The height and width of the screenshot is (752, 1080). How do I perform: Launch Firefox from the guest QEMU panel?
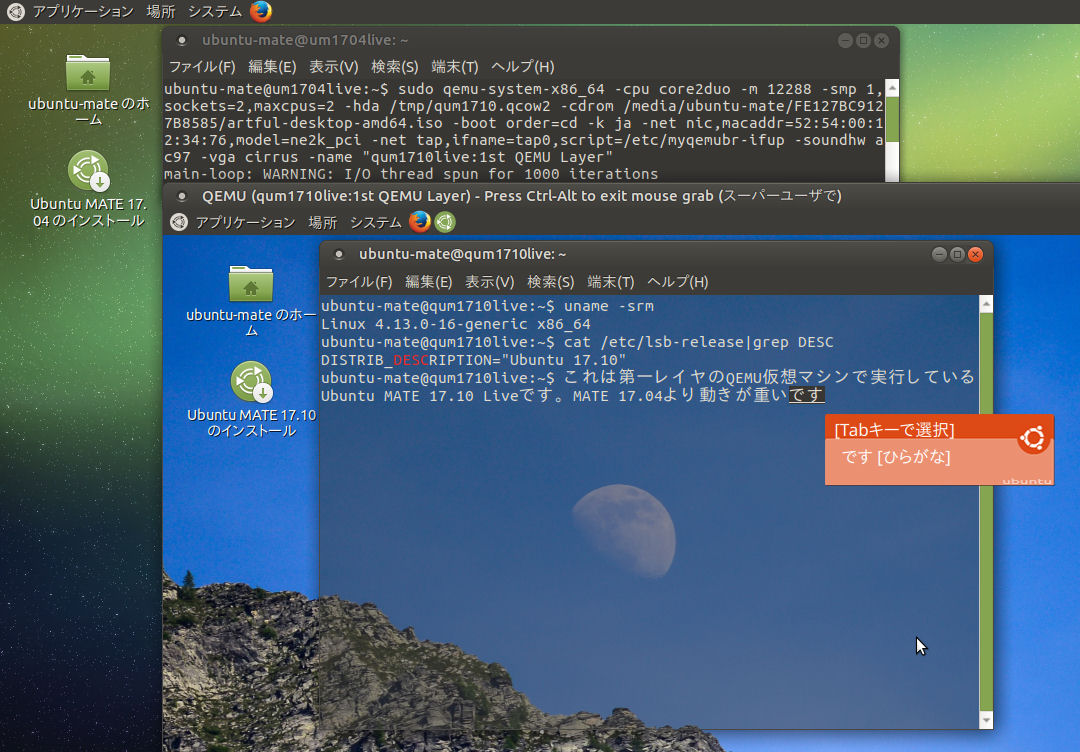(x=419, y=222)
